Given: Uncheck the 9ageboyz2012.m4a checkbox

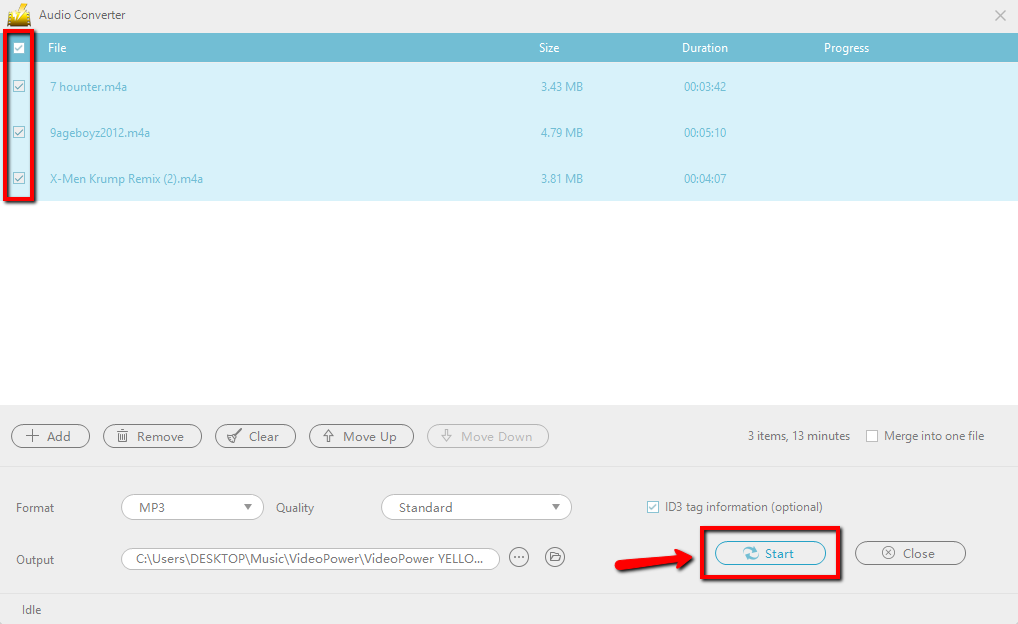Looking at the screenshot, I should pos(19,132).
